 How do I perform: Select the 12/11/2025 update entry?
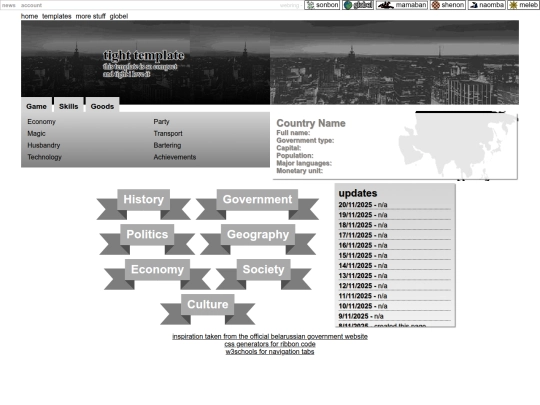point(395,286)
